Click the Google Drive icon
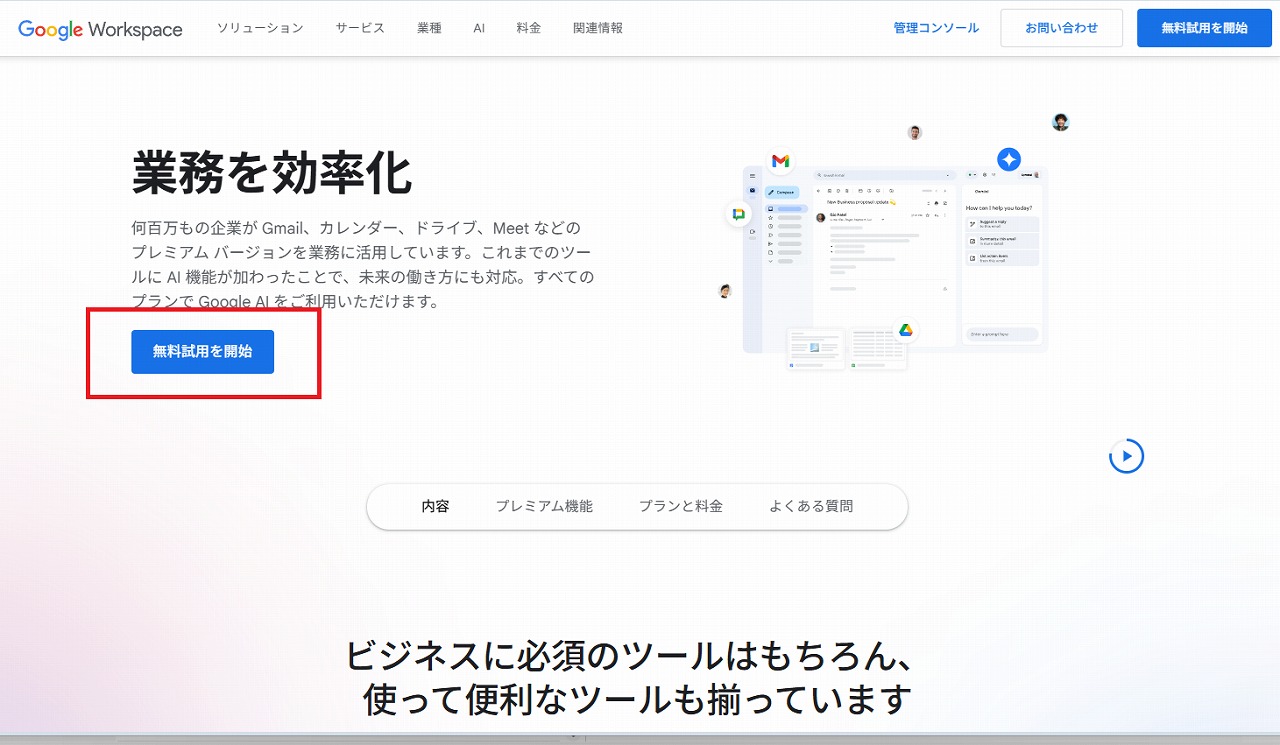The width and height of the screenshot is (1280, 745). tap(905, 330)
